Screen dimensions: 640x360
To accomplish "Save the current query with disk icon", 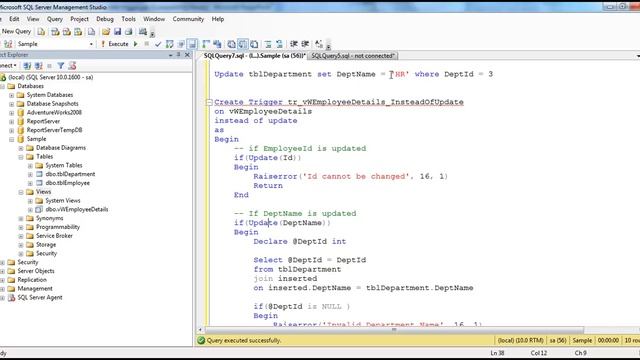I will (118, 32).
